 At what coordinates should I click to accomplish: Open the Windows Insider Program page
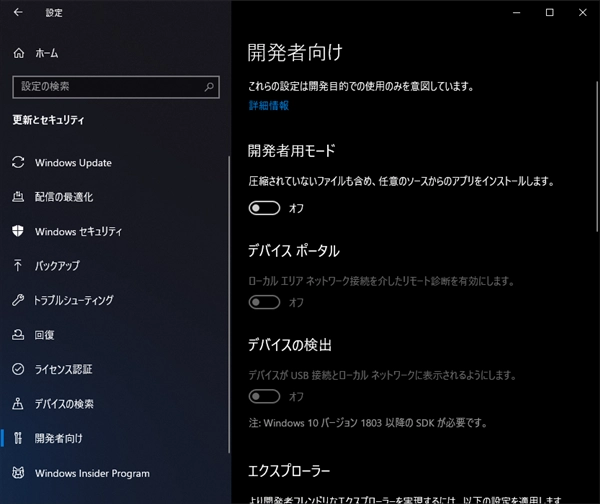[x=114, y=473]
